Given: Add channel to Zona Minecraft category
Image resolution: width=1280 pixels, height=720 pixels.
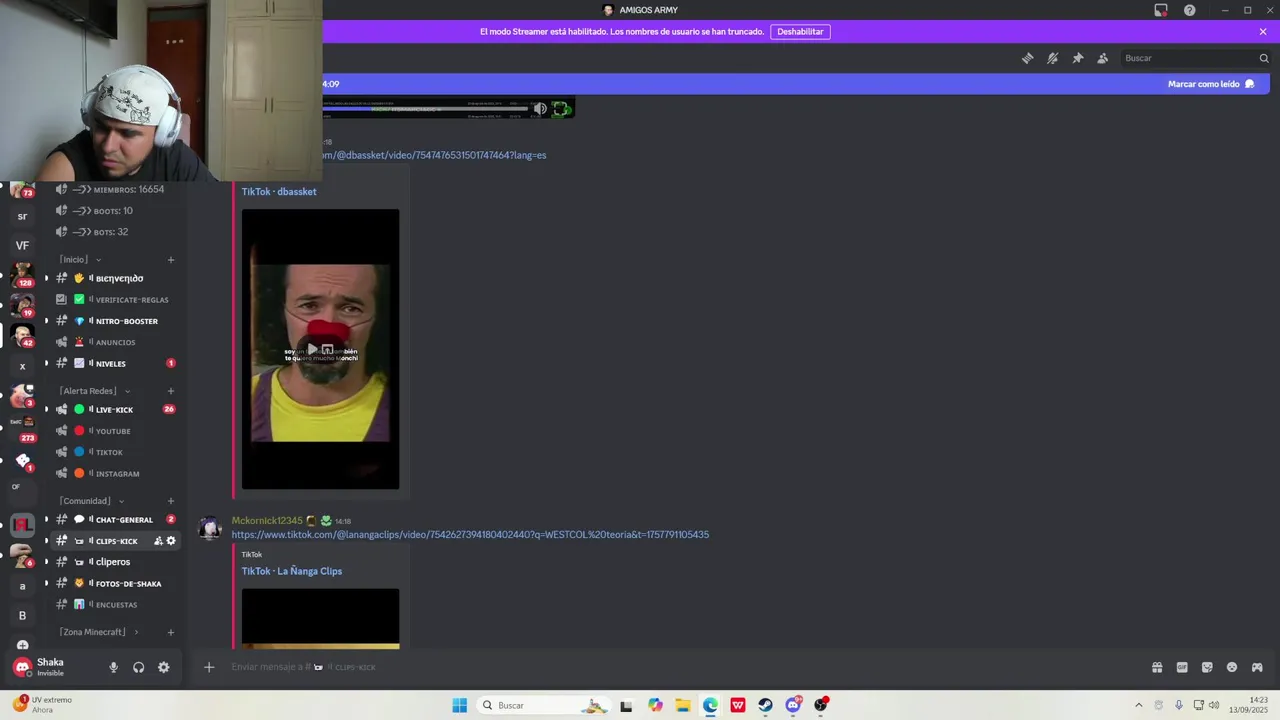Looking at the screenshot, I should [x=171, y=632].
